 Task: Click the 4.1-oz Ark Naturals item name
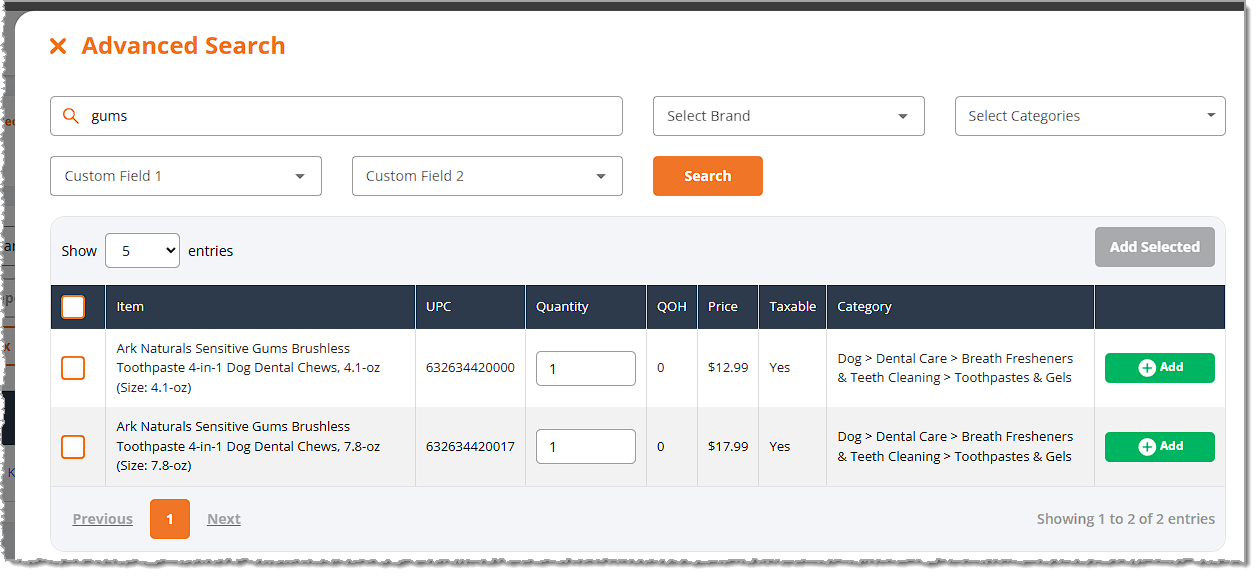pyautogui.click(x=248, y=368)
